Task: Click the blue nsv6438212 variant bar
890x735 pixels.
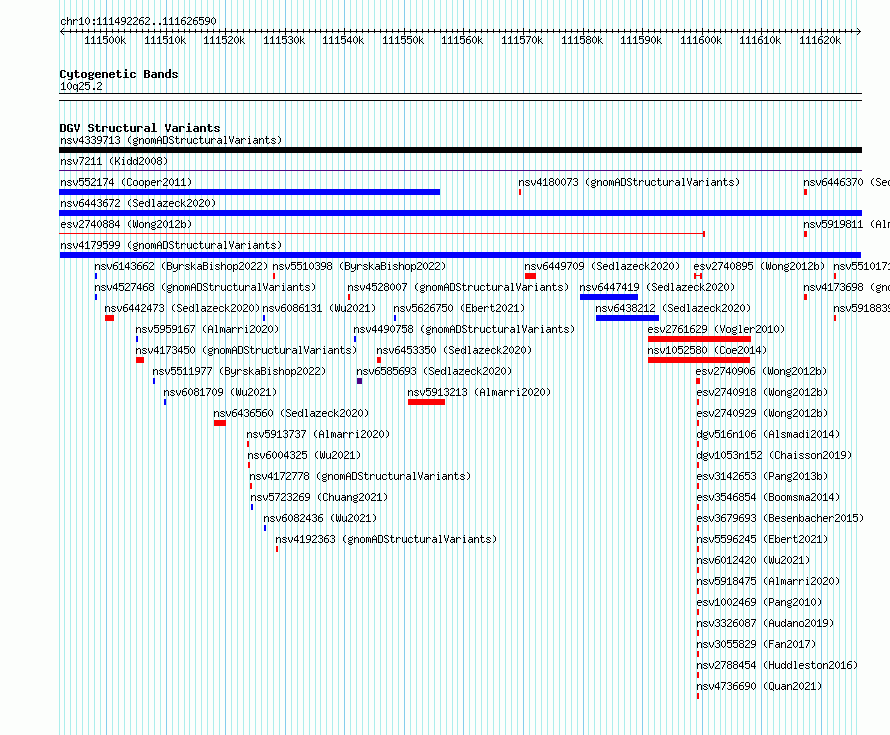Action: 627,318
